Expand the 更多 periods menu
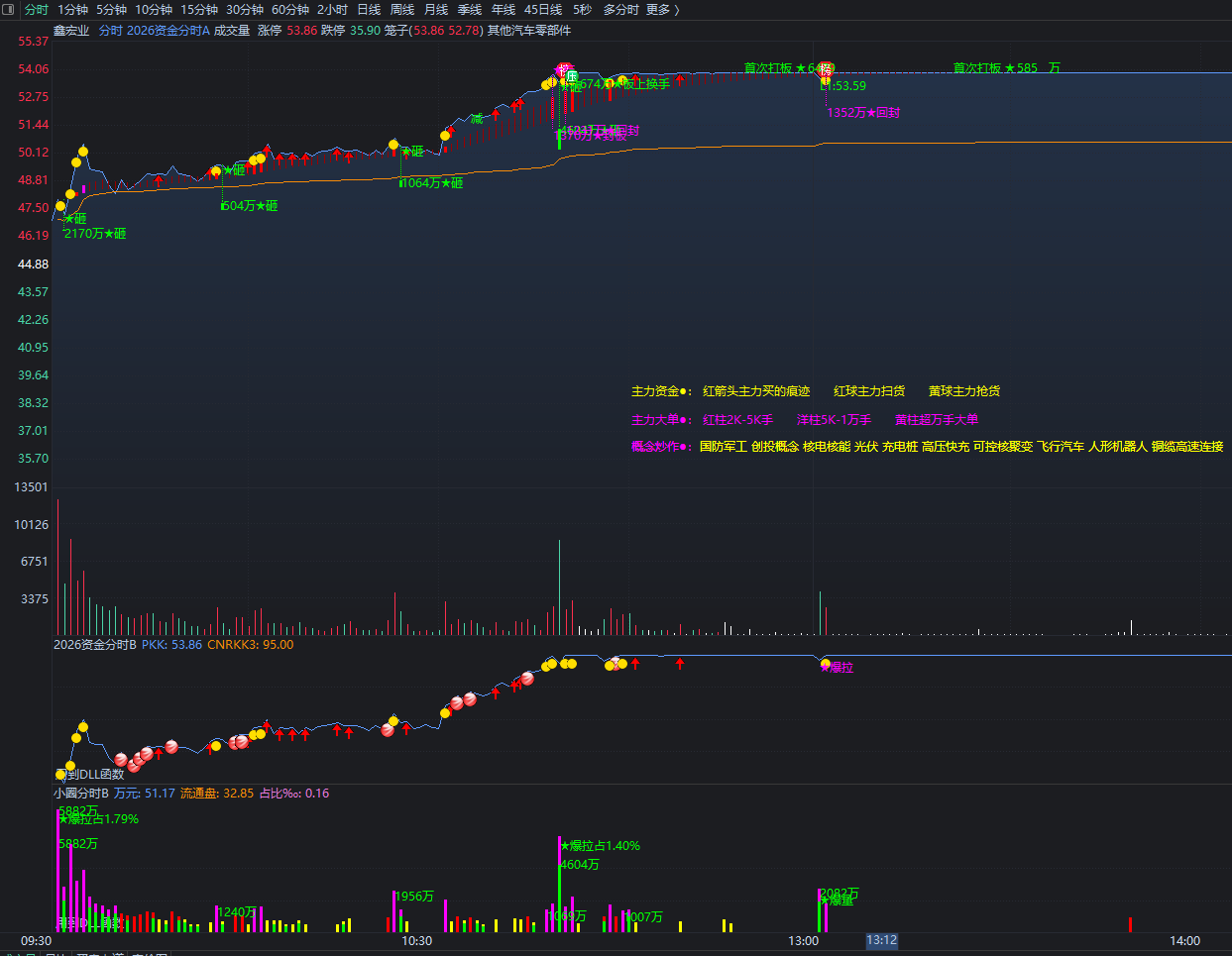Screen dimensions: 1232x956 pyautogui.click(x=662, y=10)
